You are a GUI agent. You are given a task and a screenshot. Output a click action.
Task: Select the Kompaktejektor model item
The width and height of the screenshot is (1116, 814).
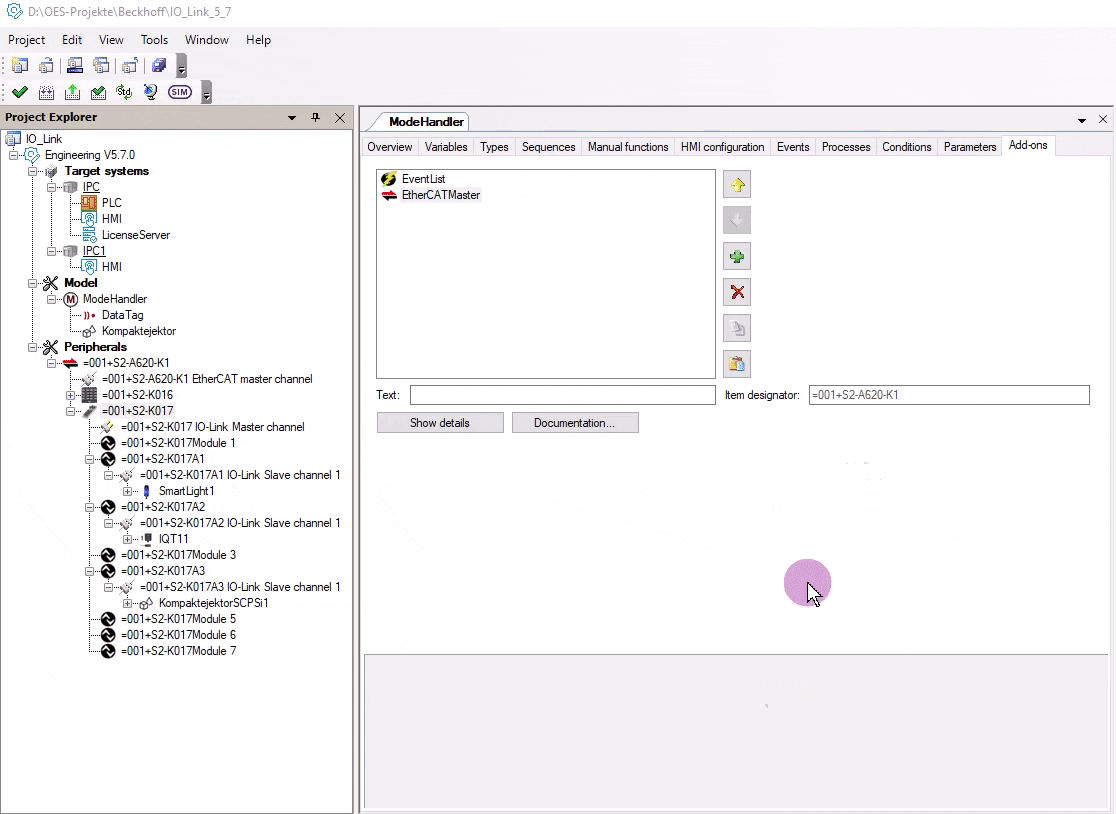[138, 331]
